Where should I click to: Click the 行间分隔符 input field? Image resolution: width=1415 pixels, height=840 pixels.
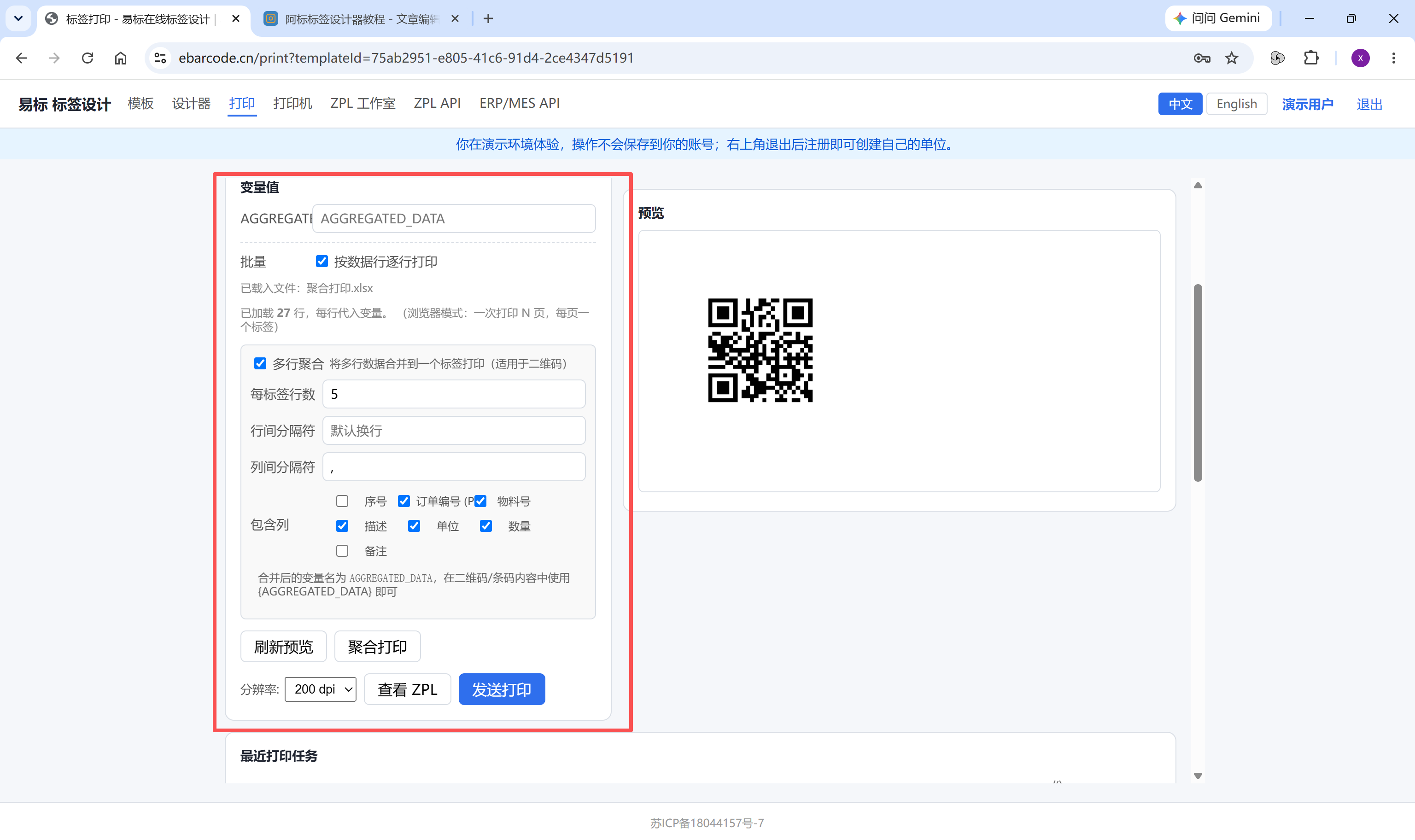pos(453,430)
